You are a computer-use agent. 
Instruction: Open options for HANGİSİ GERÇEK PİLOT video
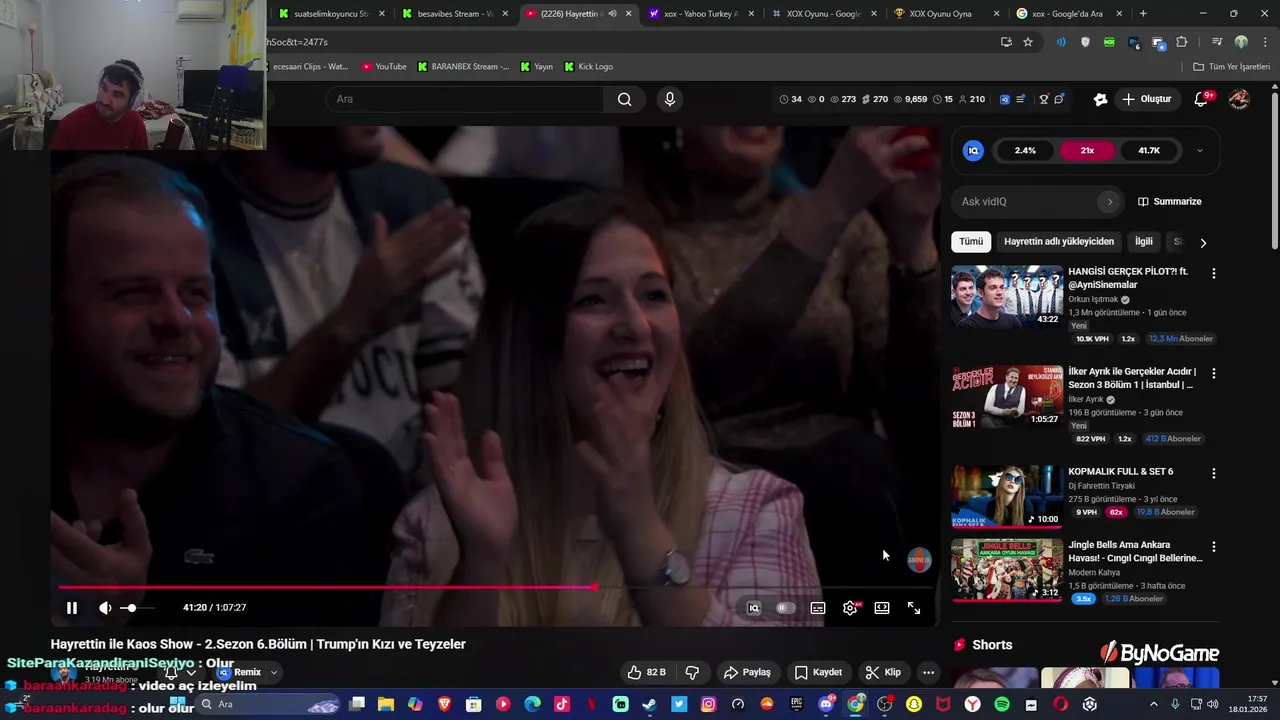click(1214, 273)
